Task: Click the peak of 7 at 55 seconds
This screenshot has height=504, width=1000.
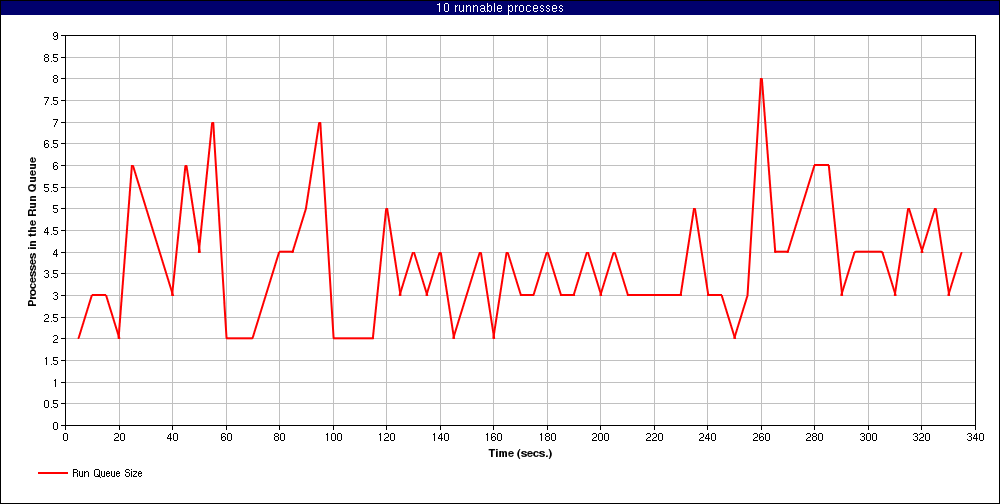Action: (x=212, y=122)
